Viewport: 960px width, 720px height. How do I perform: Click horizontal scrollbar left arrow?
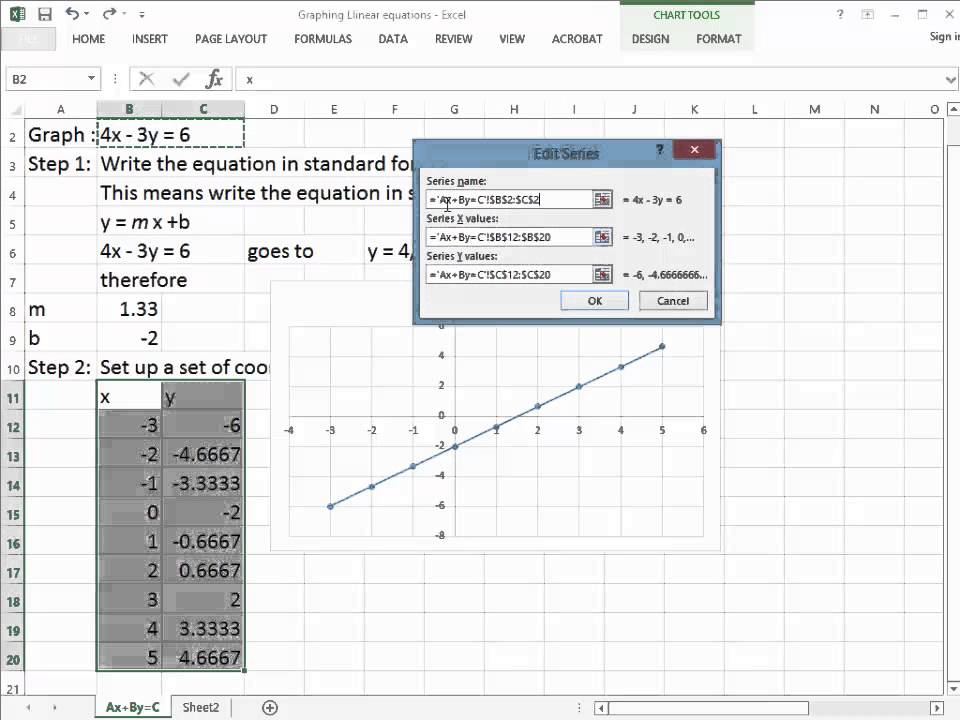click(x=602, y=708)
